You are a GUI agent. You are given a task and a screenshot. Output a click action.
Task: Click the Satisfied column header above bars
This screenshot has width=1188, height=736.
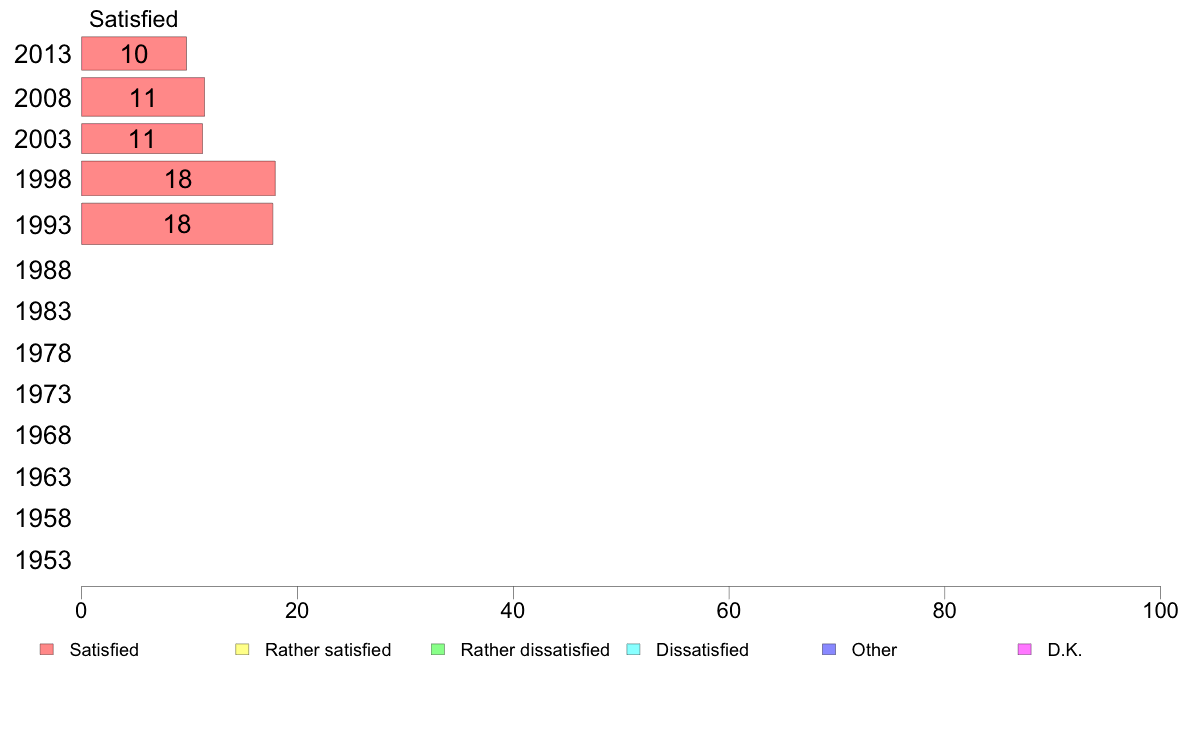[x=134, y=19]
